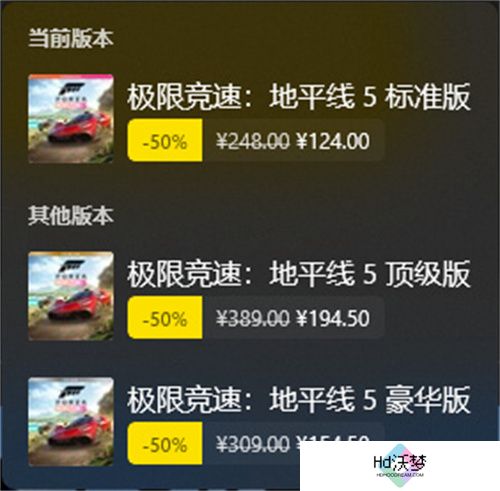Click the 其他版本 section heading
The height and width of the screenshot is (491, 500).
[71, 216]
